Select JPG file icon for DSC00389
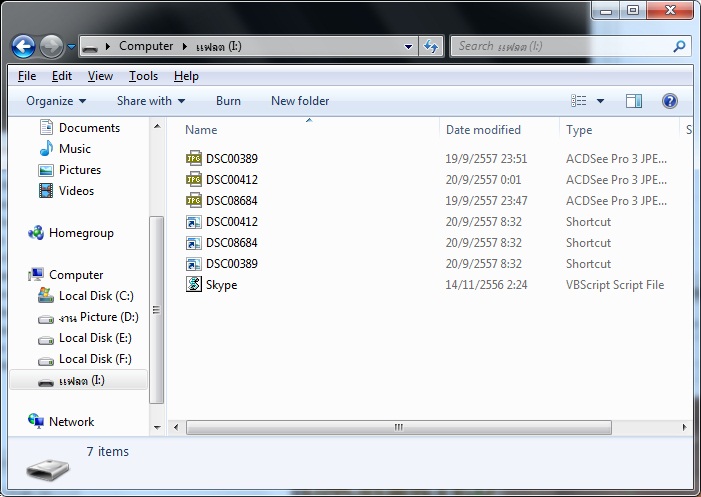701x497 pixels. (x=194, y=158)
